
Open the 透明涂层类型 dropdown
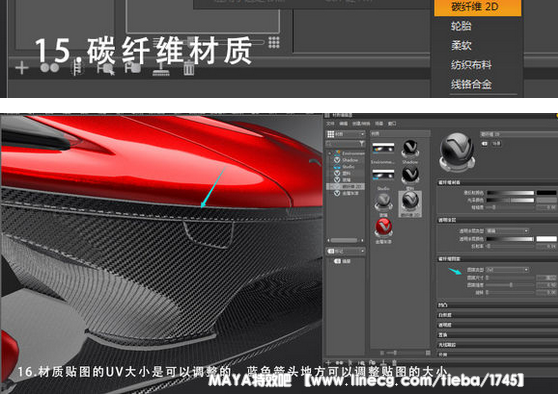click(507, 231)
